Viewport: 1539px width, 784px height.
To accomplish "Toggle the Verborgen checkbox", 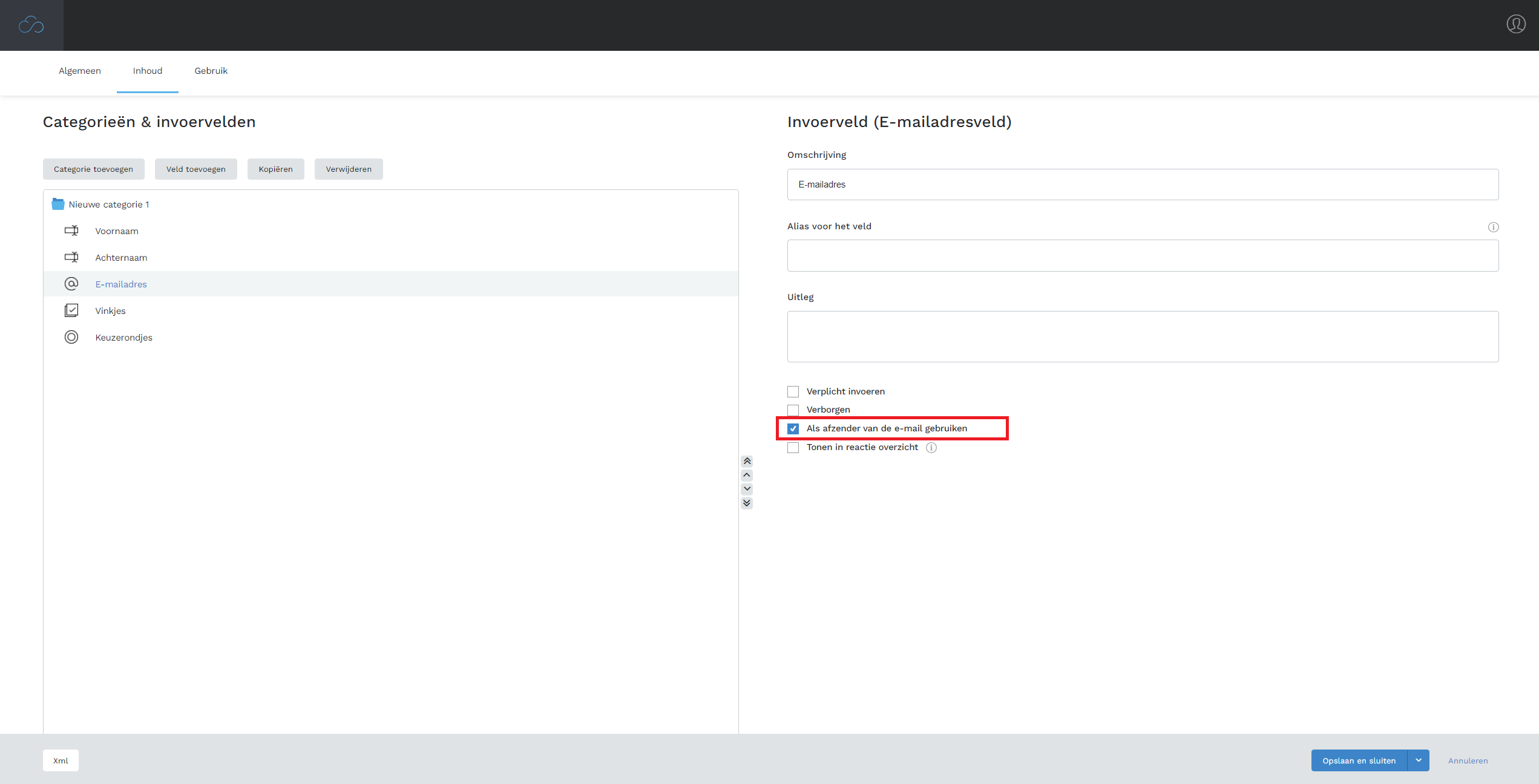I will click(x=793, y=410).
